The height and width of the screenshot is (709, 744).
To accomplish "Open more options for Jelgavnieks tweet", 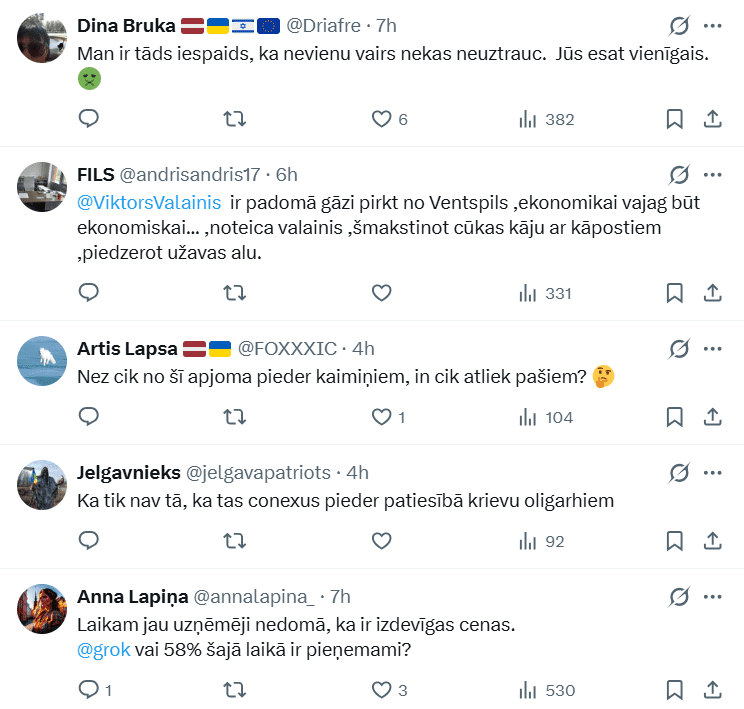I will pyautogui.click(x=713, y=472).
